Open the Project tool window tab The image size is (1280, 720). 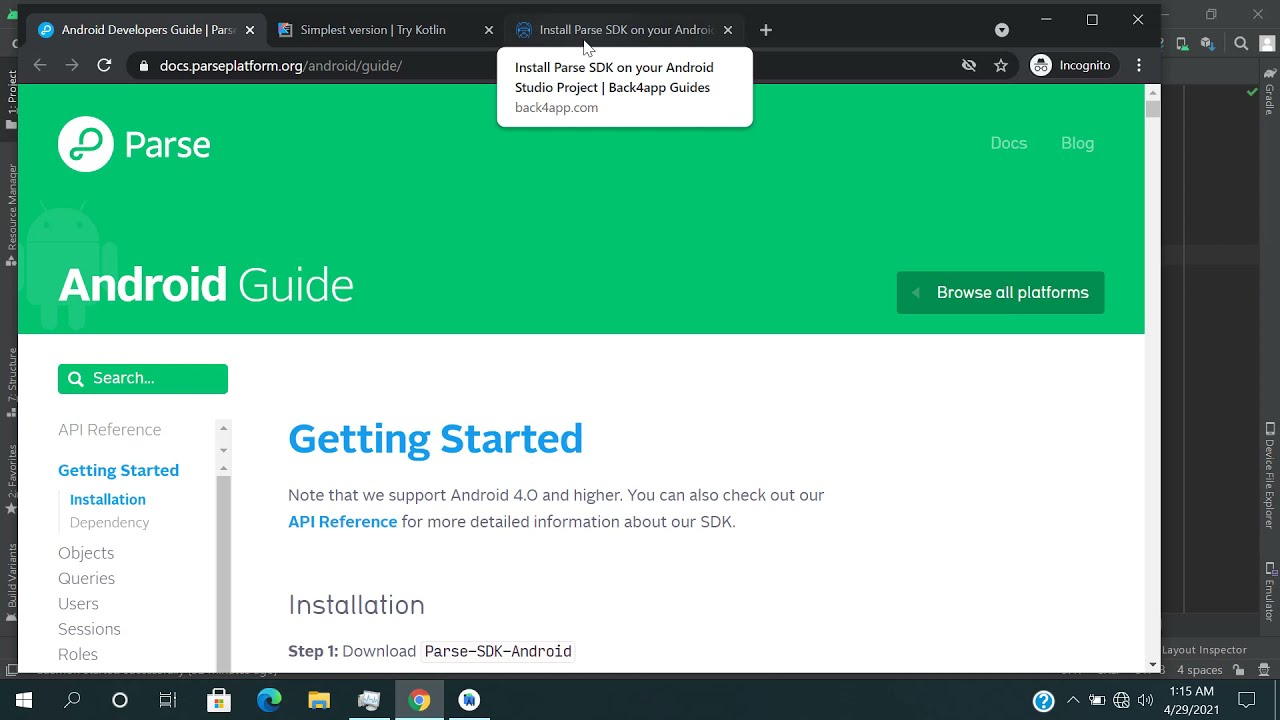pos(12,99)
